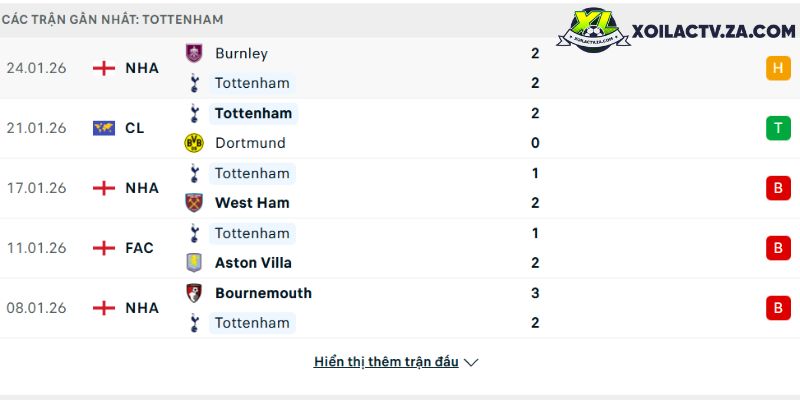Viewport: 800px width, 400px height.
Task: Click 'Hiển thị thêm trận đấu' link
Action: click(386, 362)
